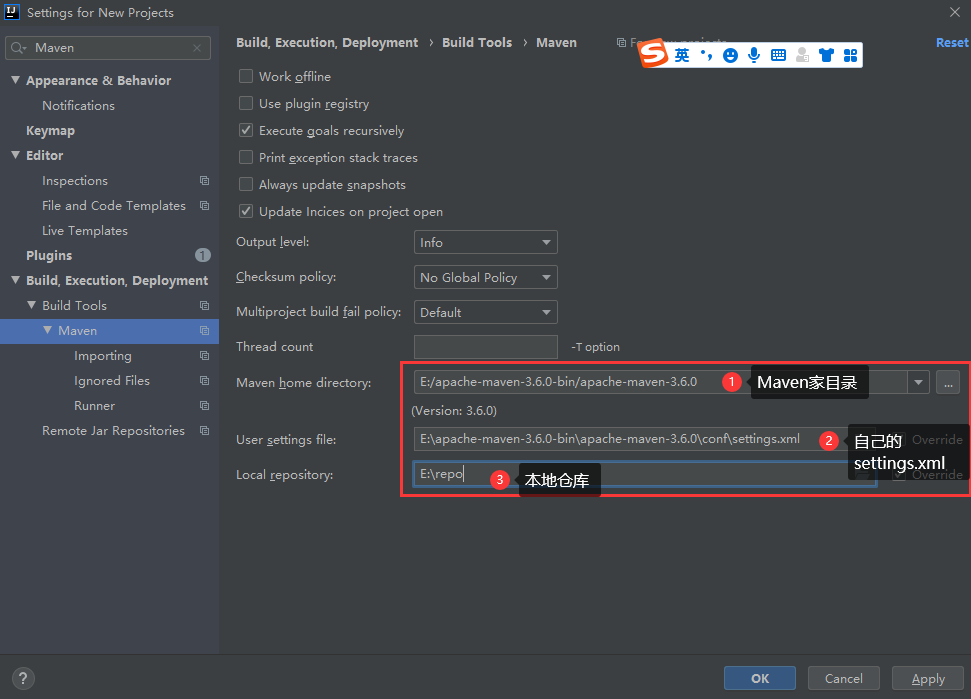Click the Local repository path field
The image size is (971, 699).
[645, 474]
